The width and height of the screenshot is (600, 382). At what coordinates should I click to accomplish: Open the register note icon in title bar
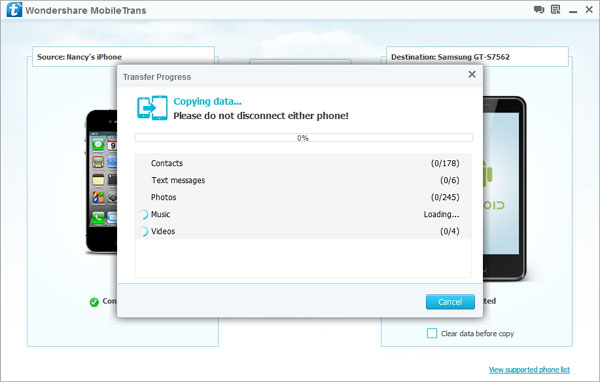[556, 10]
